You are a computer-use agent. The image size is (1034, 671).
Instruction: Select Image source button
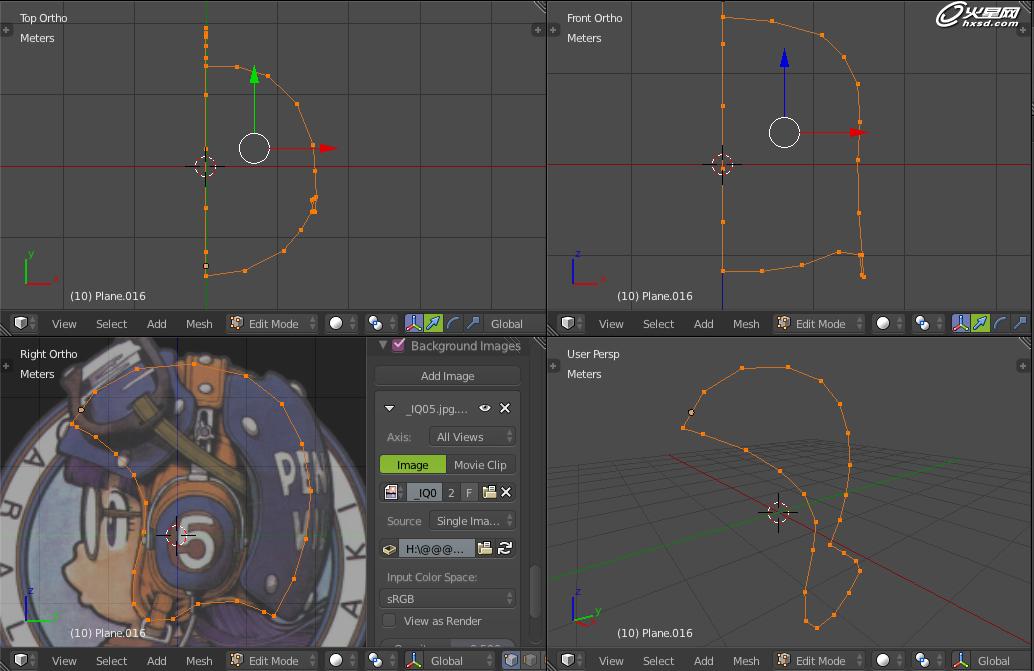pos(413,465)
